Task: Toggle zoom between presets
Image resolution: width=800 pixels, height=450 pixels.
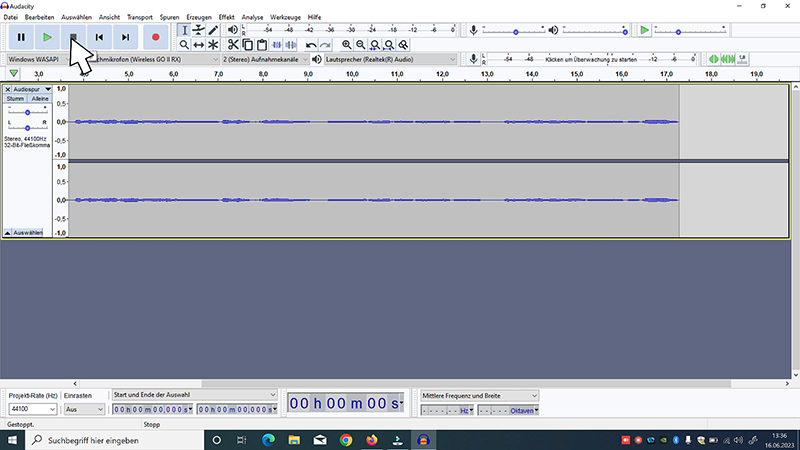Action: pyautogui.click(x=404, y=45)
